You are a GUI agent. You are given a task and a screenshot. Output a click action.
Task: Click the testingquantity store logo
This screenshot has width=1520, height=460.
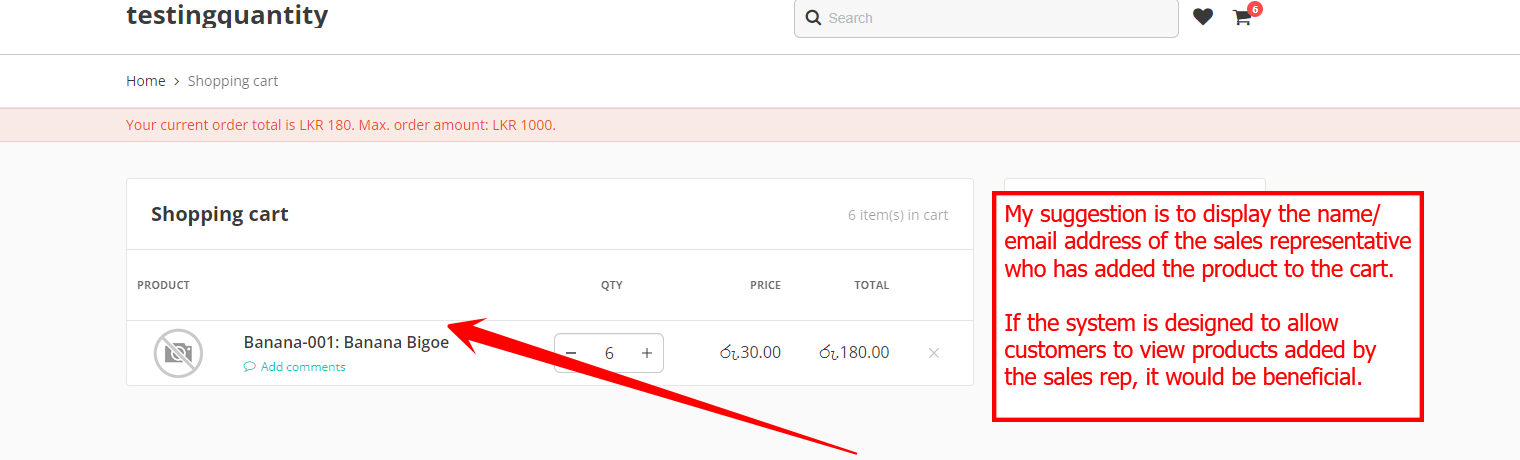tap(227, 15)
